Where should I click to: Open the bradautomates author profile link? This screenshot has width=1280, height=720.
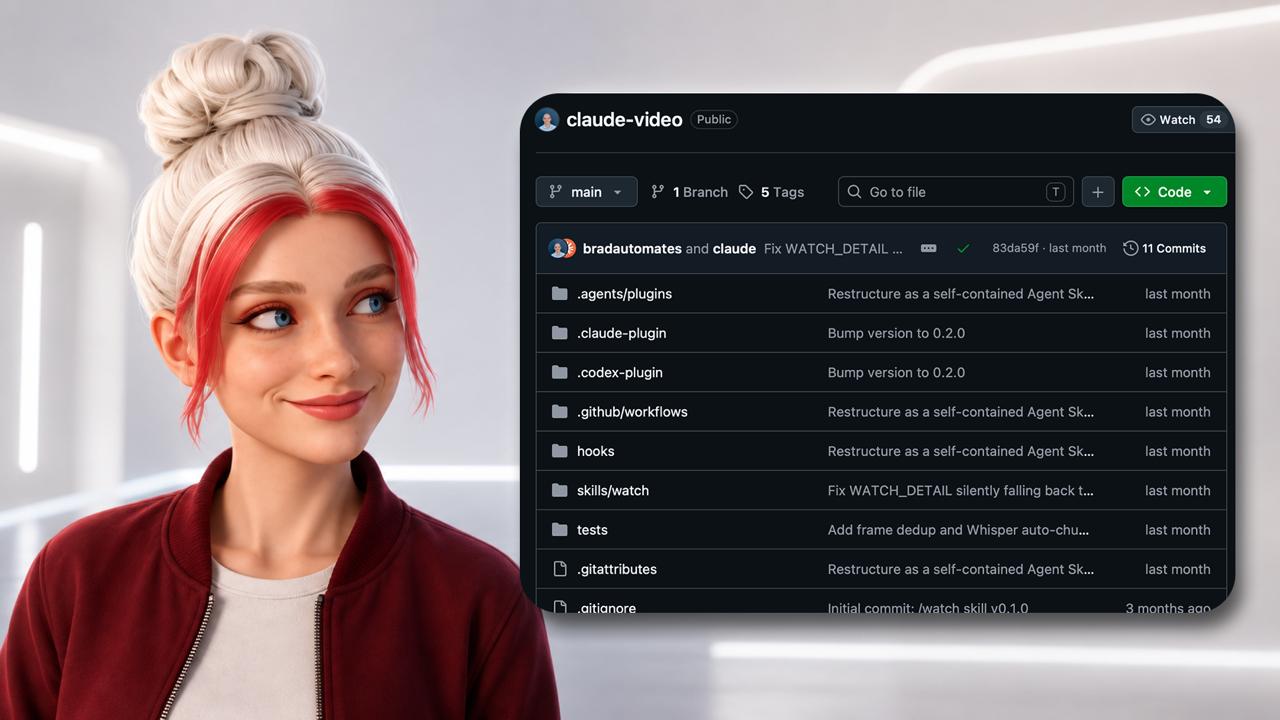[632, 248]
